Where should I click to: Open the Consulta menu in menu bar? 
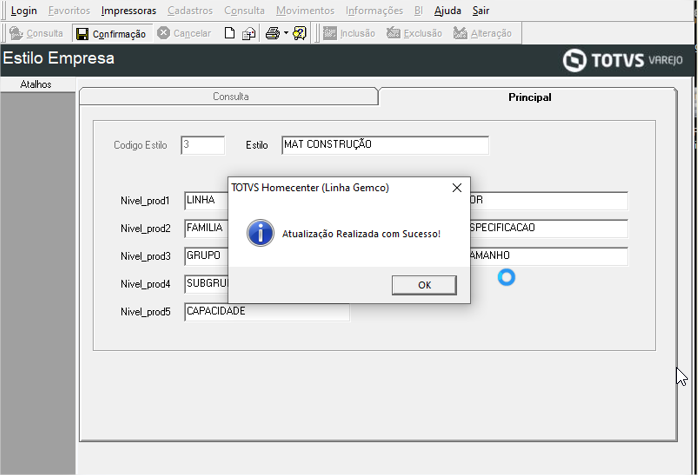244,10
